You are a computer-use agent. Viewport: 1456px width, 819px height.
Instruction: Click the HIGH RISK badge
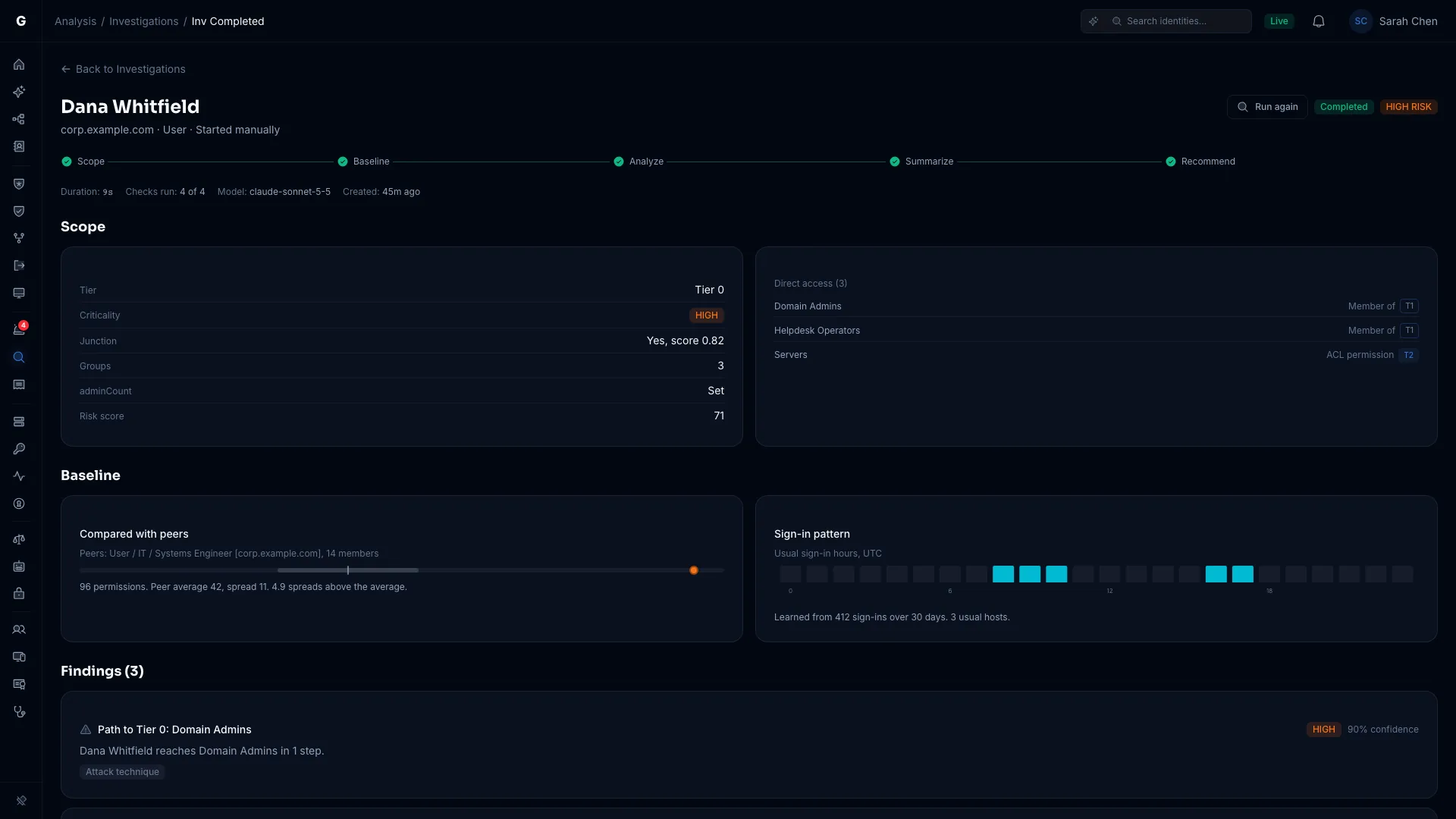coord(1408,107)
